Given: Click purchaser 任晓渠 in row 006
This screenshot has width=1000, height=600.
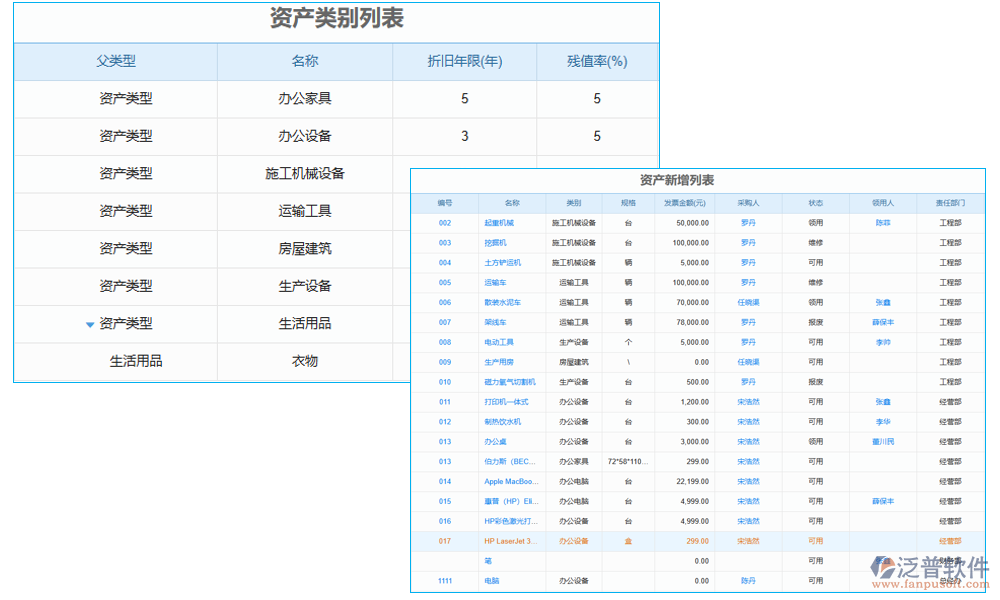Looking at the screenshot, I should tap(748, 302).
